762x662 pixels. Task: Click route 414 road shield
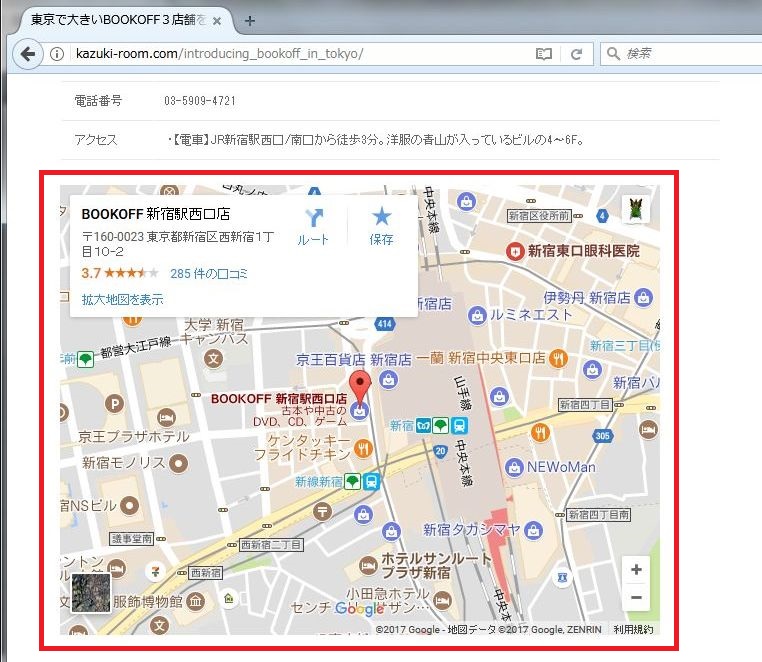click(x=384, y=324)
